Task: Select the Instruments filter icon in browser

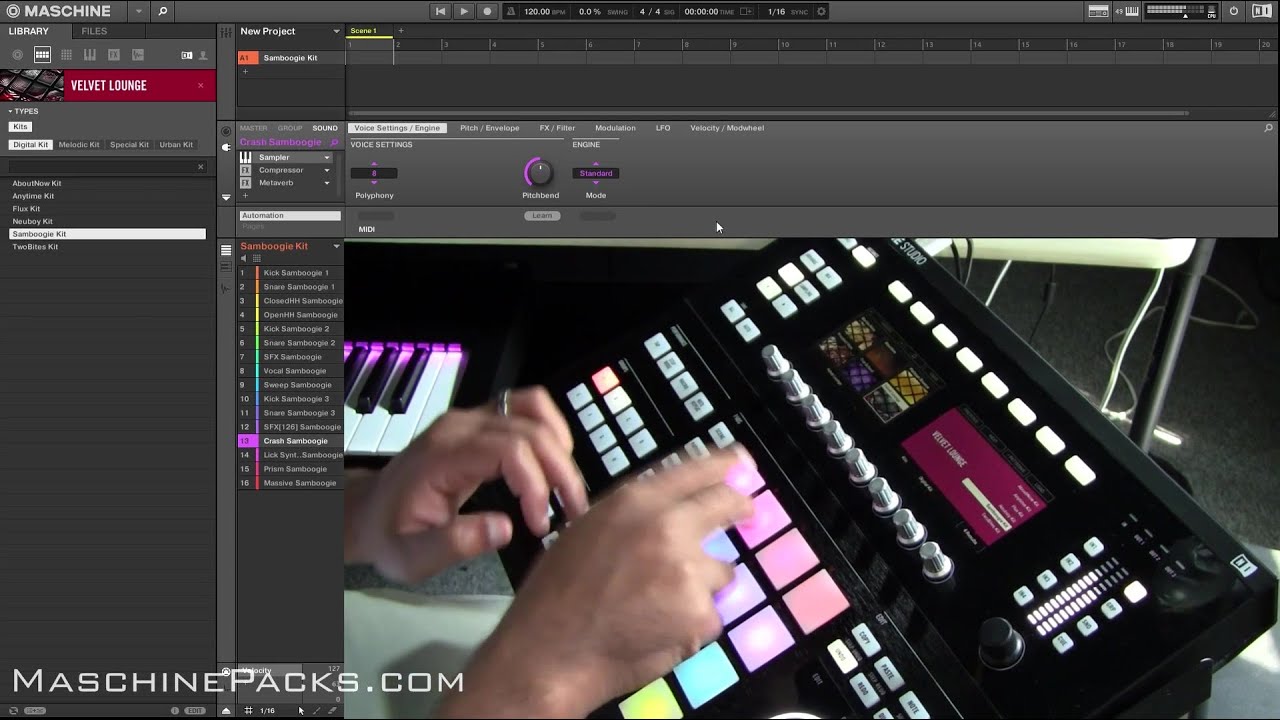Action: pyautogui.click(x=90, y=55)
